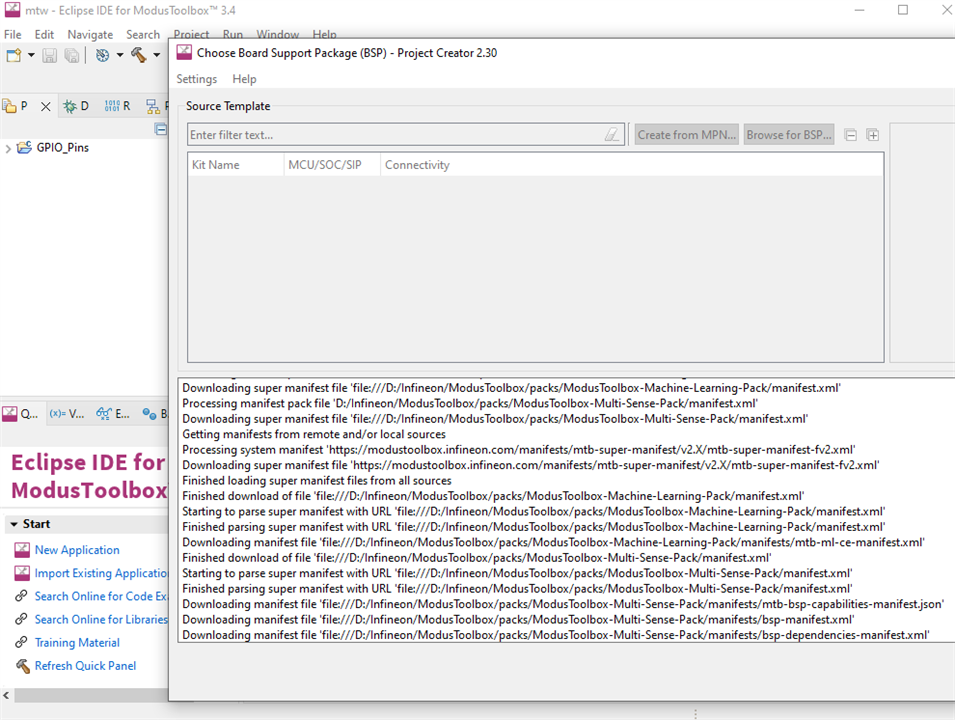The width and height of the screenshot is (955, 720).
Task: Click the Project Creator title bar icon
Action: pos(184,52)
